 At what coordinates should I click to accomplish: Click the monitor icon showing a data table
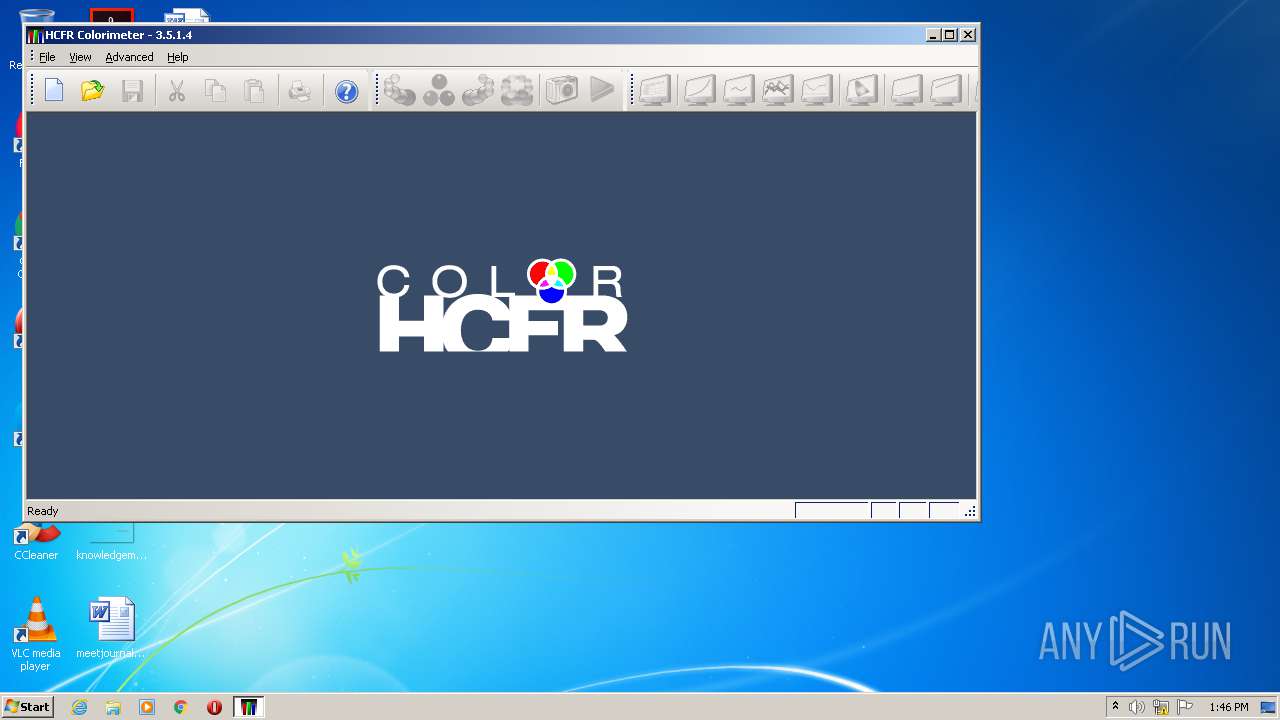point(655,90)
